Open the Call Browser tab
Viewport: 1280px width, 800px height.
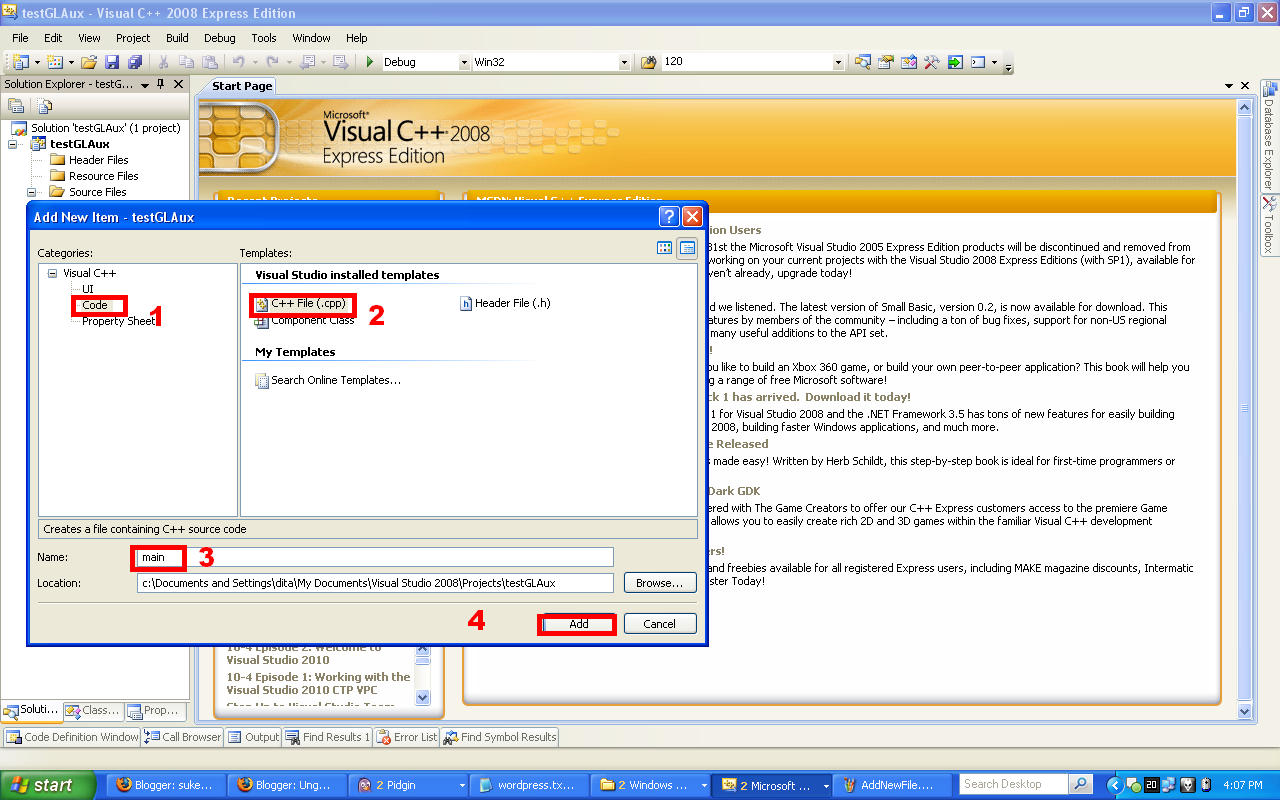pos(183,737)
